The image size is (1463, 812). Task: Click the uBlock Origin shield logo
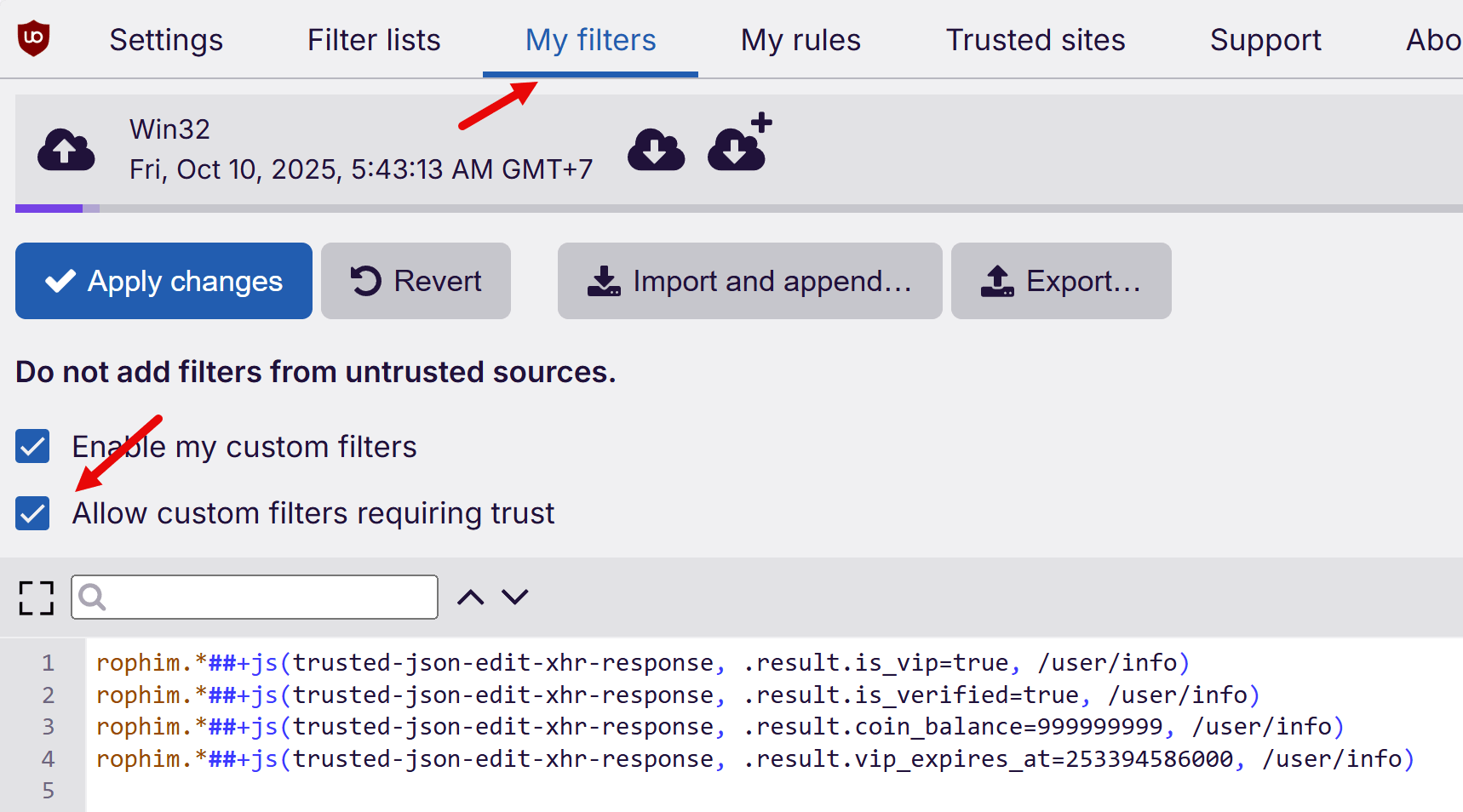tap(34, 38)
